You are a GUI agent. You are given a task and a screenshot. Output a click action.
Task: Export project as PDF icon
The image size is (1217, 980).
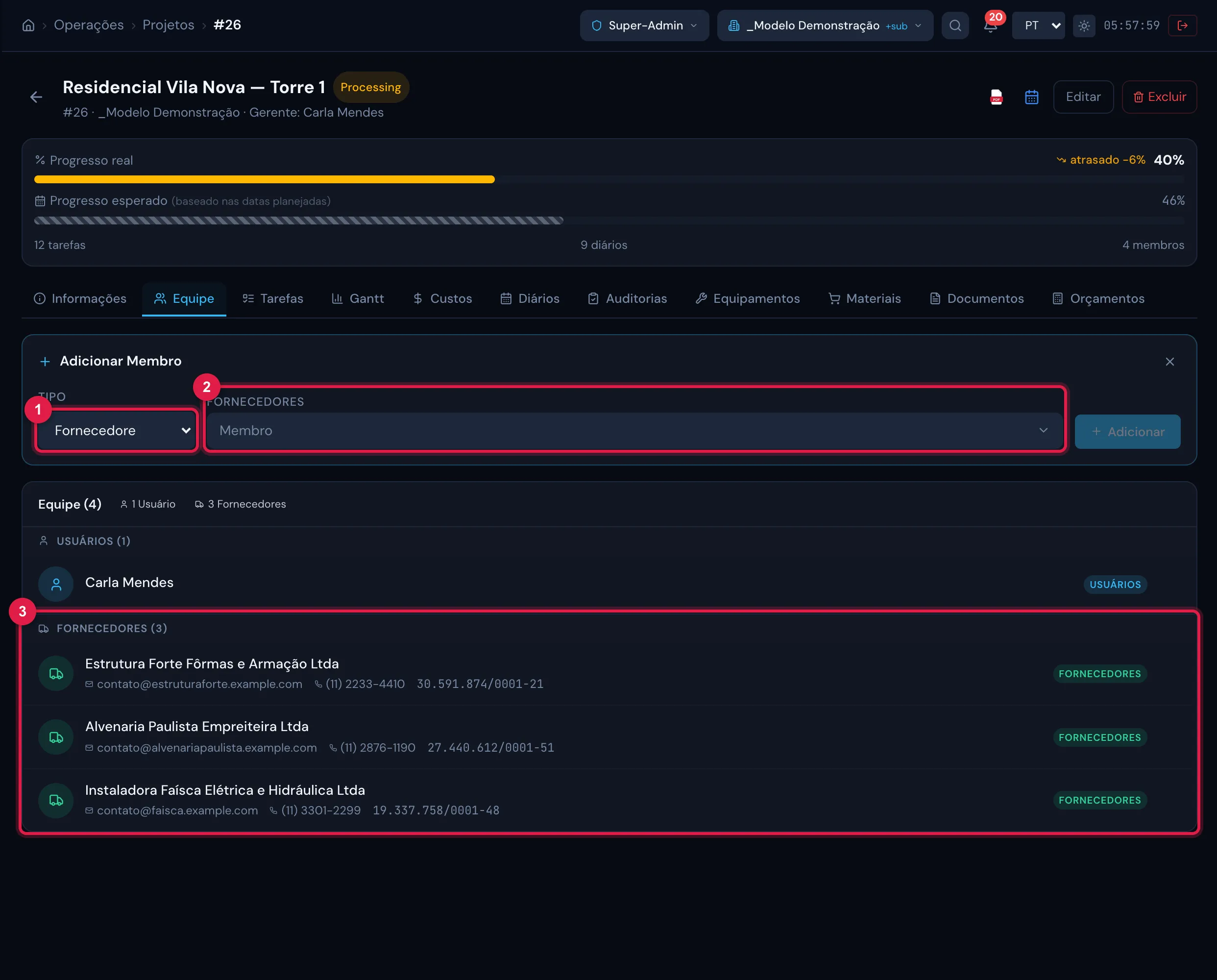997,97
